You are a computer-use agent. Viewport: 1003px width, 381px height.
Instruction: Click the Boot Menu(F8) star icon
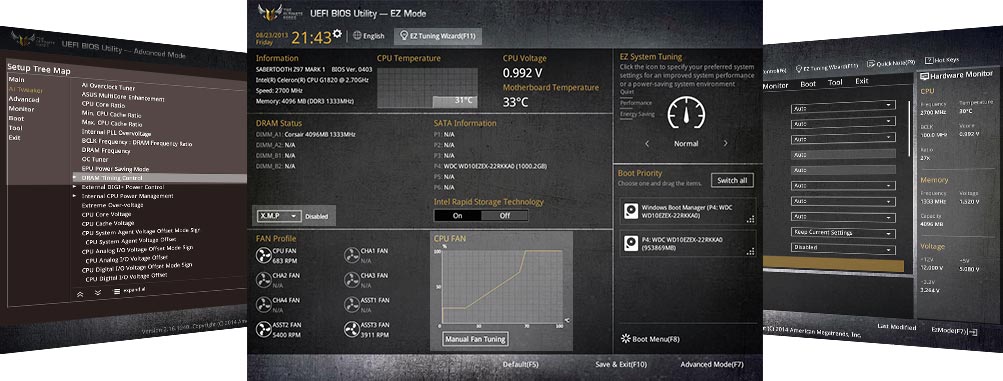[626, 339]
